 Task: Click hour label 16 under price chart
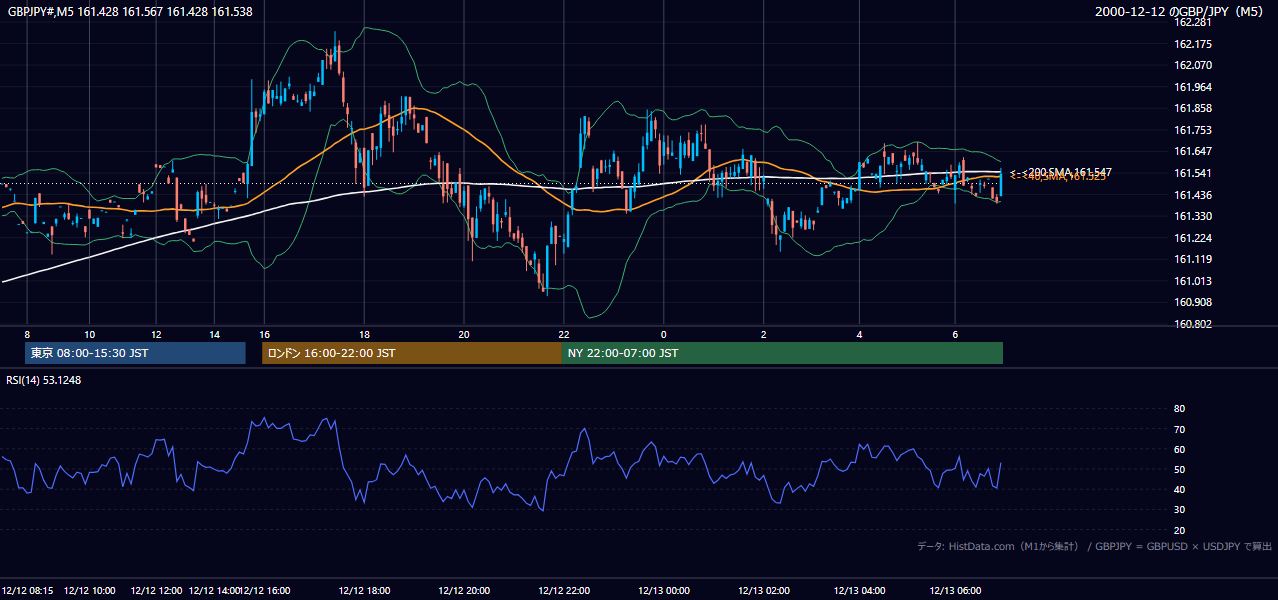coord(264,335)
